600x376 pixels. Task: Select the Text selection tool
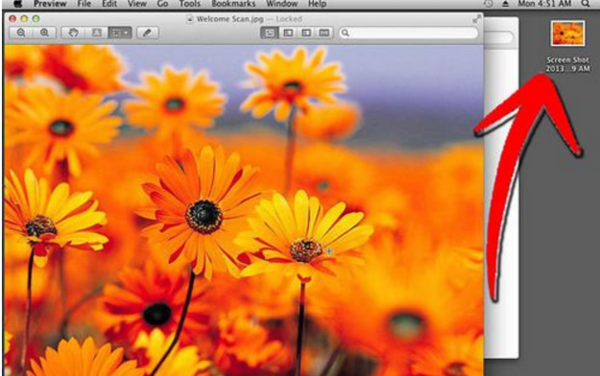pos(96,33)
